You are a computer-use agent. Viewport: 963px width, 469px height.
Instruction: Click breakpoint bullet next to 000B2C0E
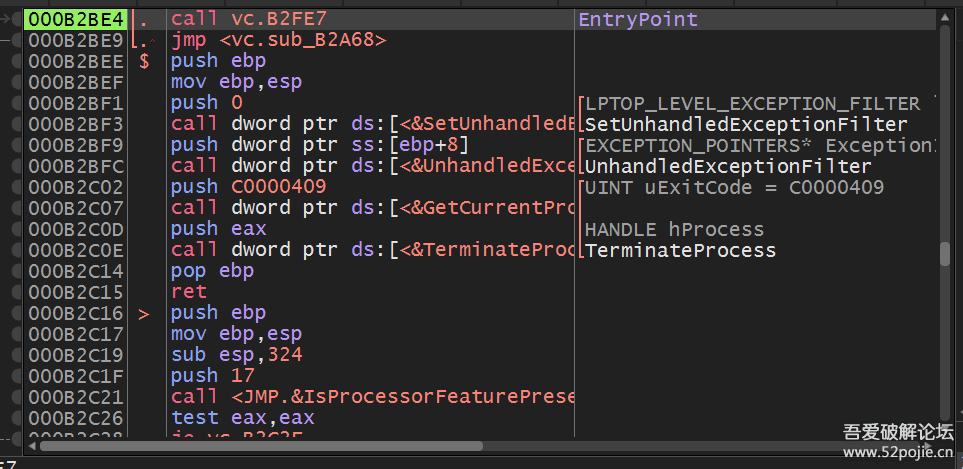pyautogui.click(x=16, y=250)
